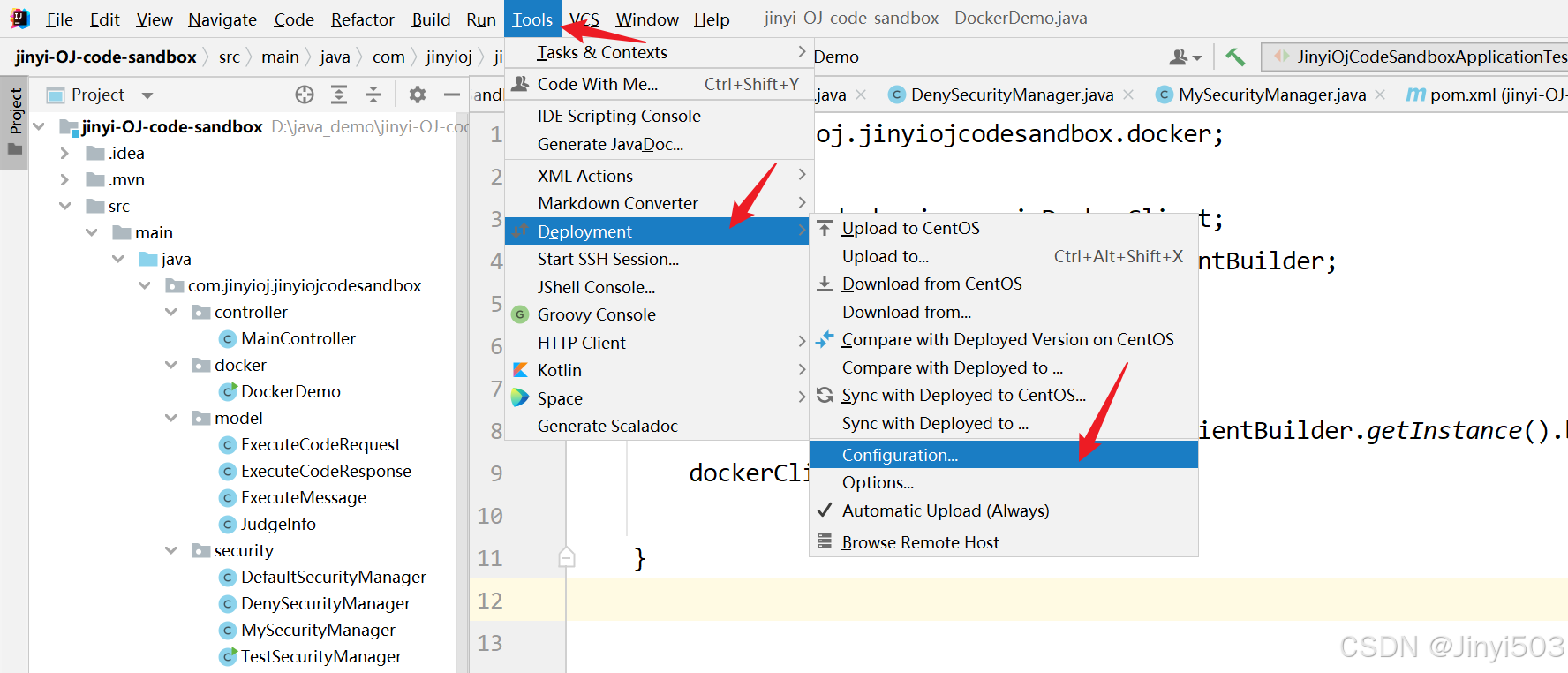The height and width of the screenshot is (673, 1568).
Task: Click the Kotlin logo icon
Action: tap(520, 370)
